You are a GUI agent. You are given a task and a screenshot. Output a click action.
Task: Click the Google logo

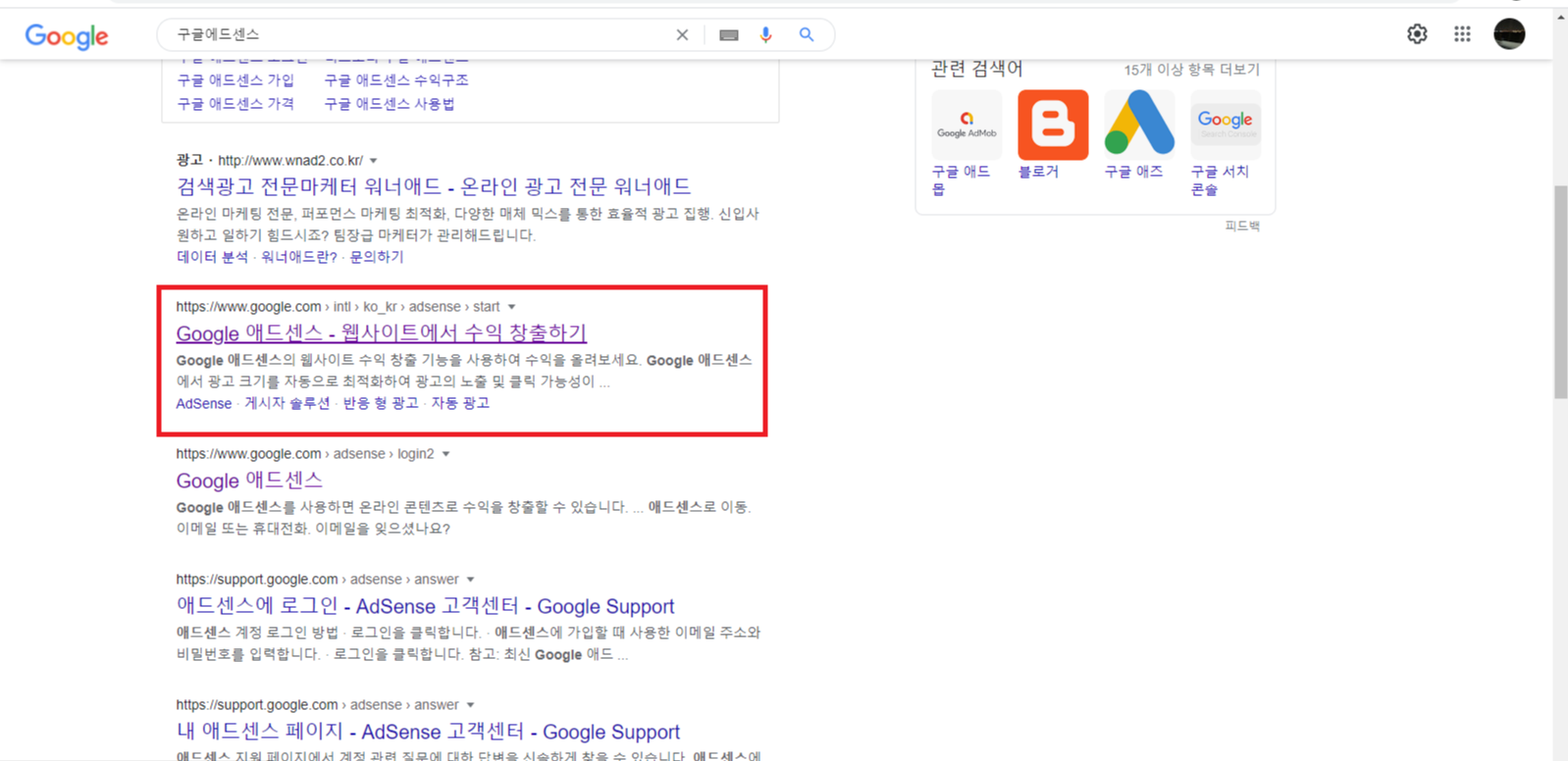67,36
